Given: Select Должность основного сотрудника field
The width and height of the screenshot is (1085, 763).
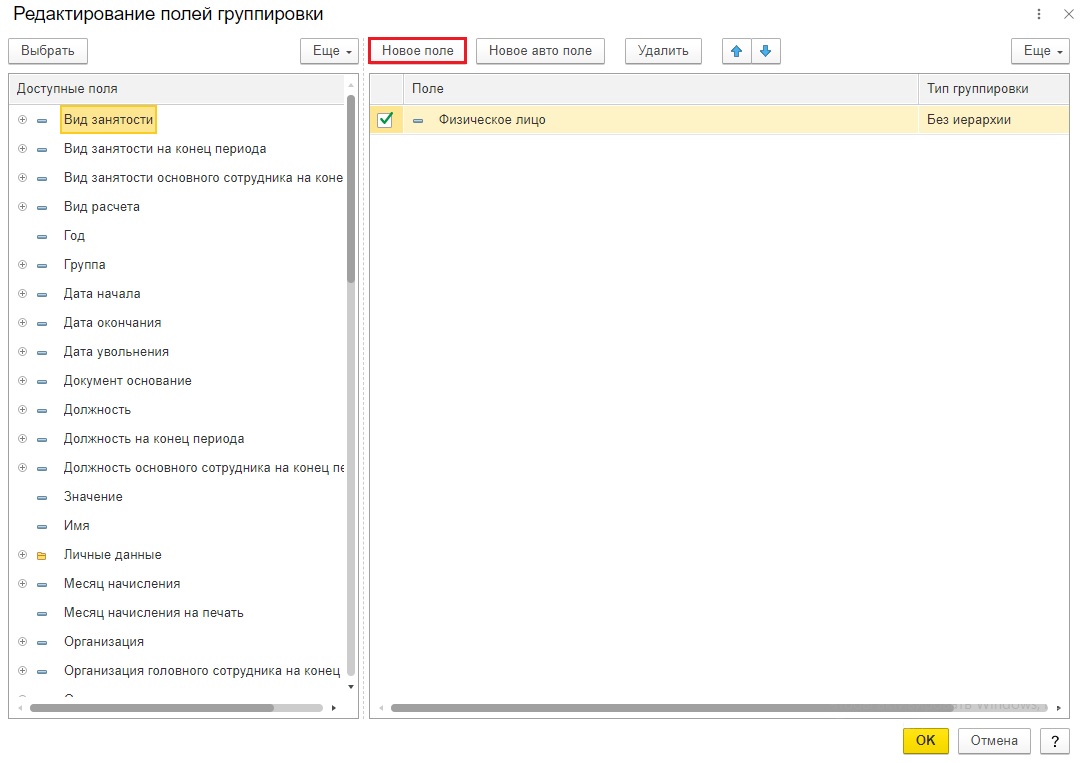Looking at the screenshot, I should (203, 468).
